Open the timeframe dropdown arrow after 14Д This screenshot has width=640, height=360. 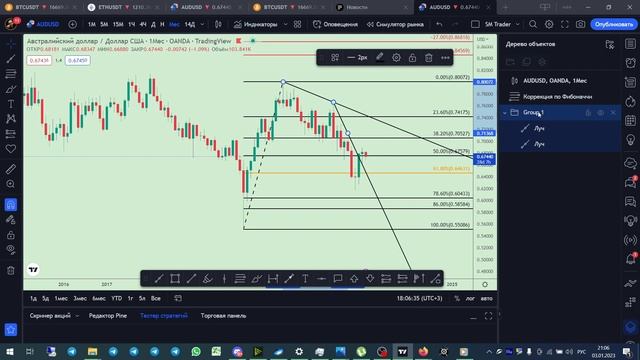[202, 24]
